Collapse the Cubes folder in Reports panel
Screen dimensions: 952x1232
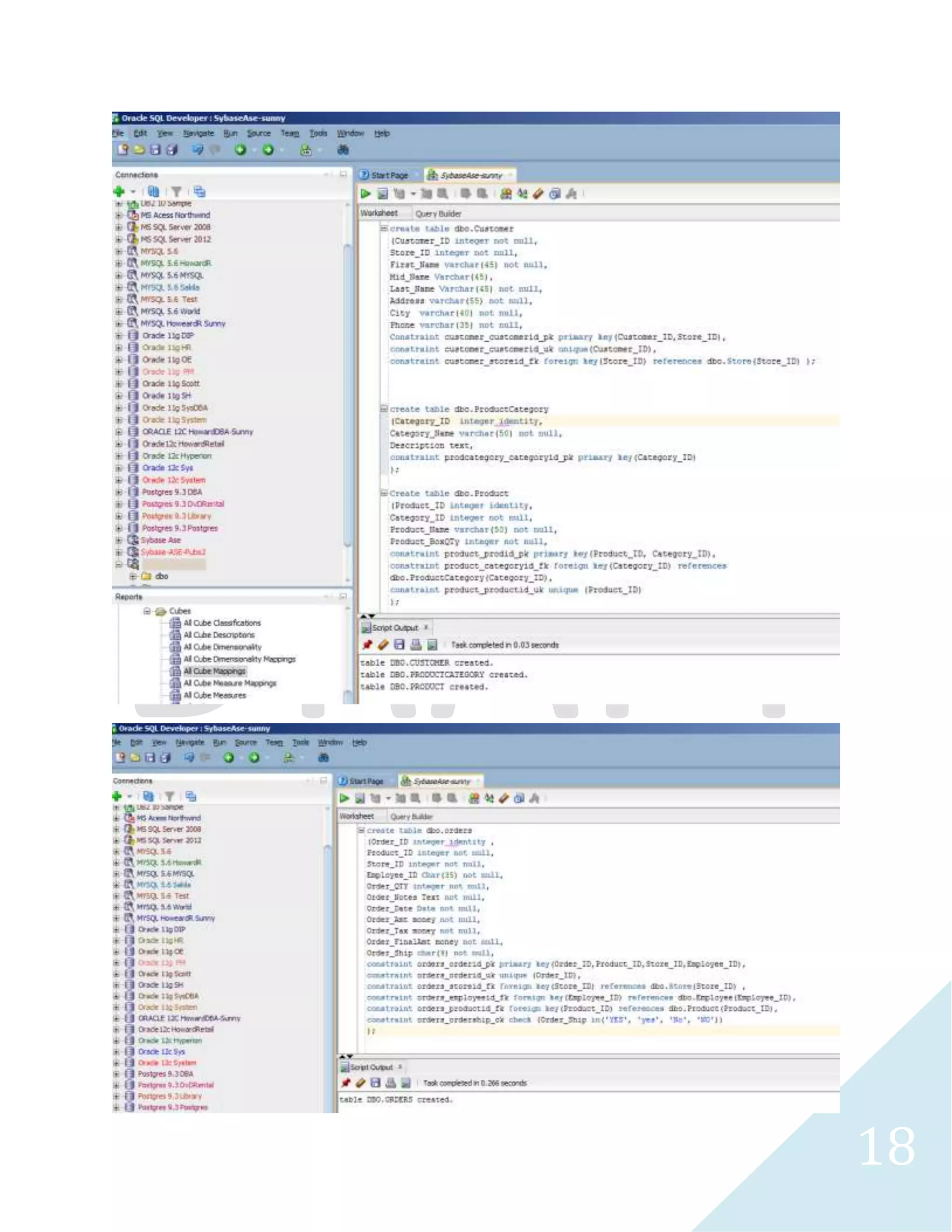[147, 611]
